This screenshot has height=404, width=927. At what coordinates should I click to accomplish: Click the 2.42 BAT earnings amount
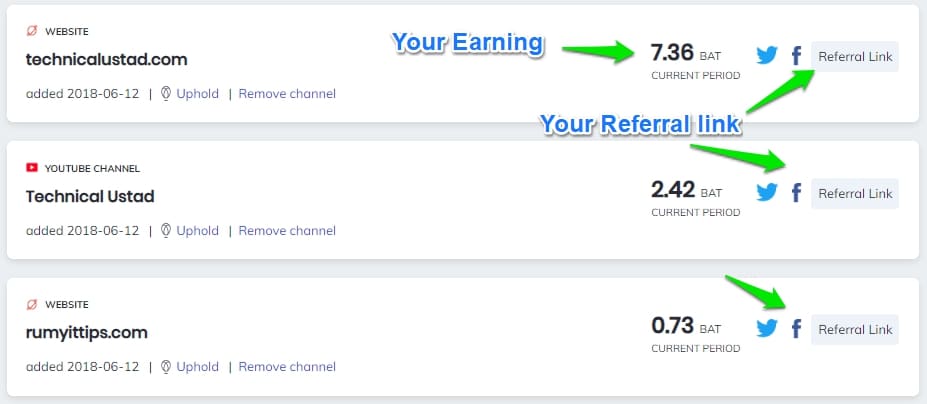(x=671, y=189)
